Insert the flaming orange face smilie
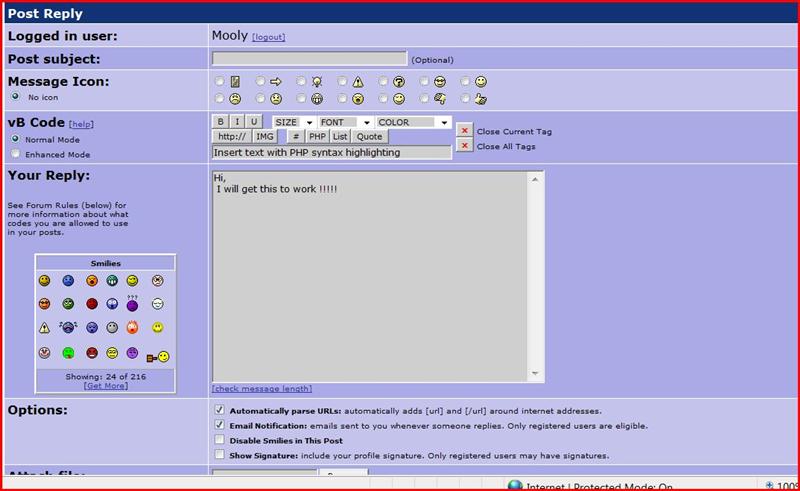 (x=132, y=327)
